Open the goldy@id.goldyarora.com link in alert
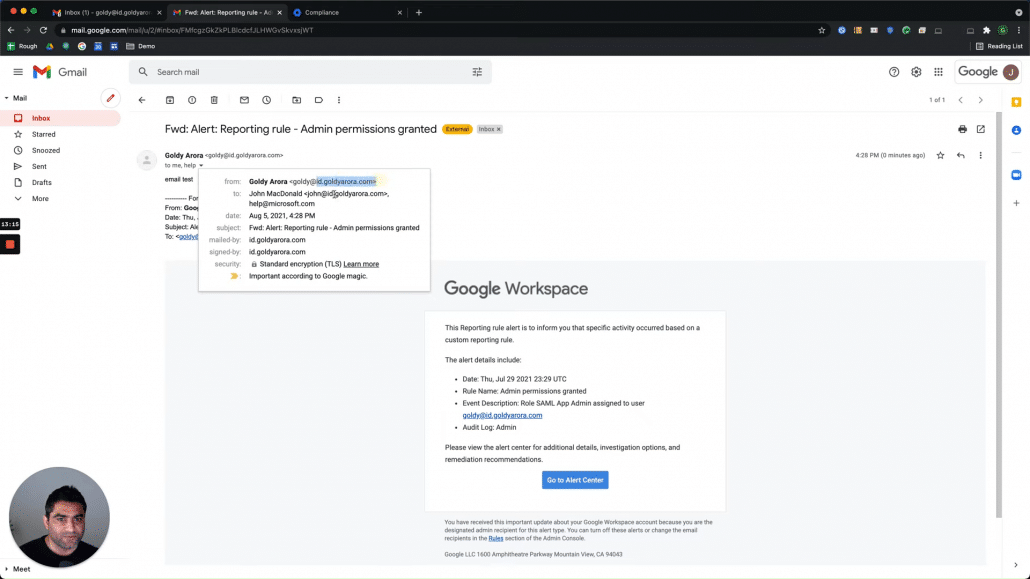 502,415
